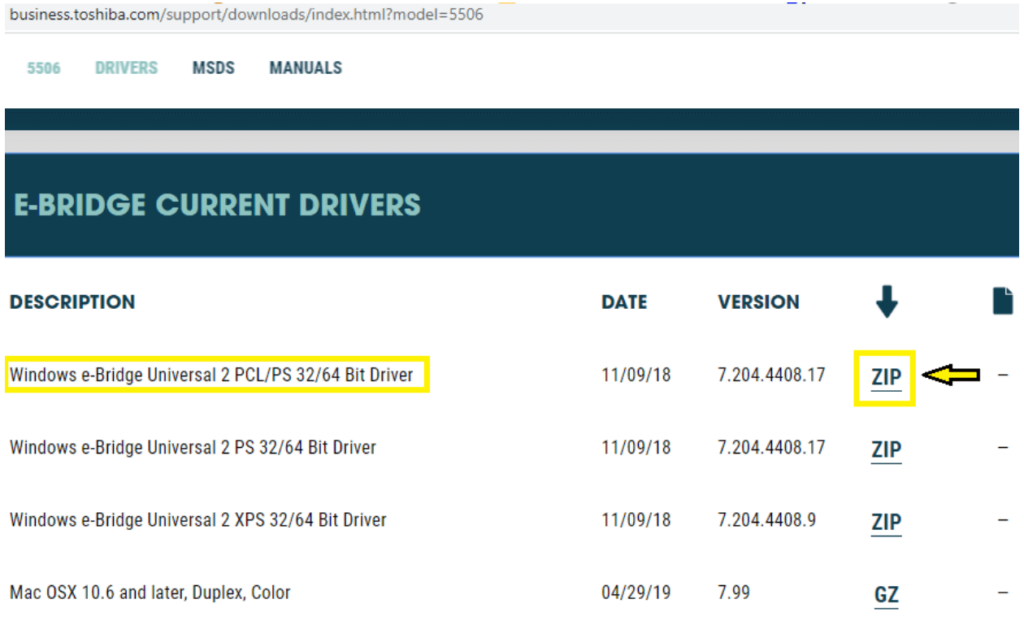1024x621 pixels.
Task: Click the download arrow column icon
Action: pos(886,301)
